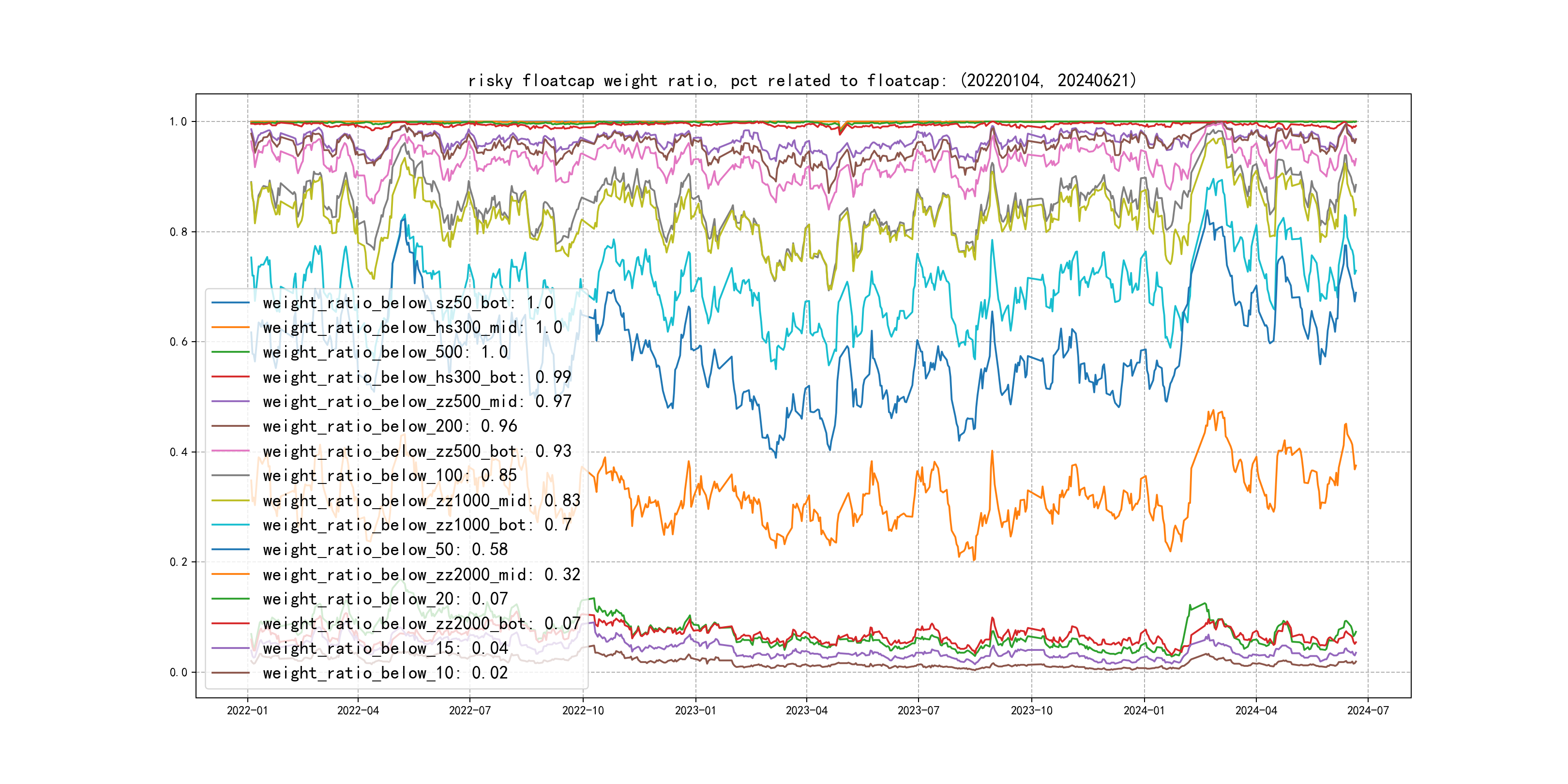Click legend entry weight_ratio_below_200
This screenshot has width=1568, height=784.
[390, 426]
